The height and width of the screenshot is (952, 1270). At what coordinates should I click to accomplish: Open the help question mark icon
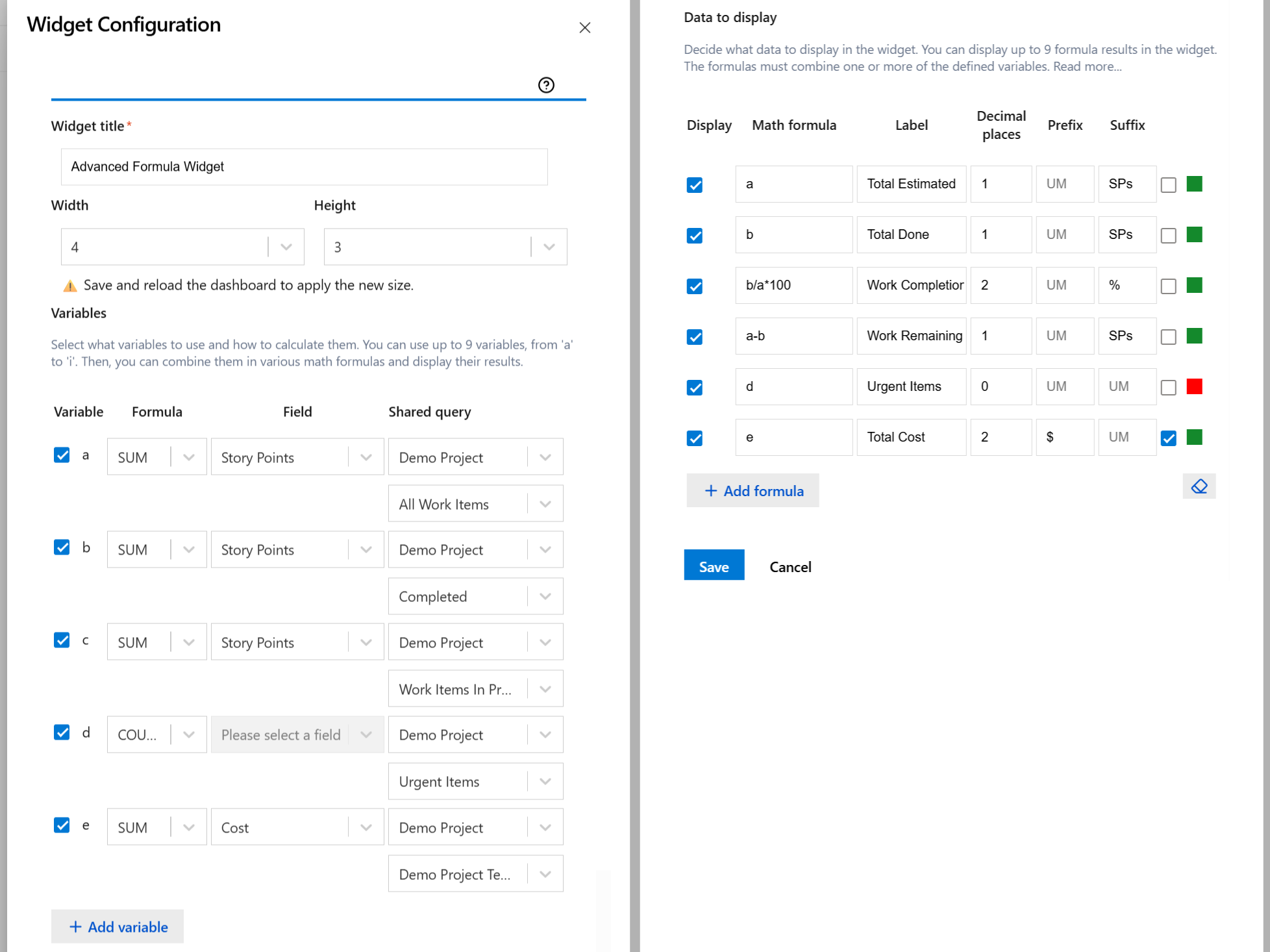click(x=546, y=85)
